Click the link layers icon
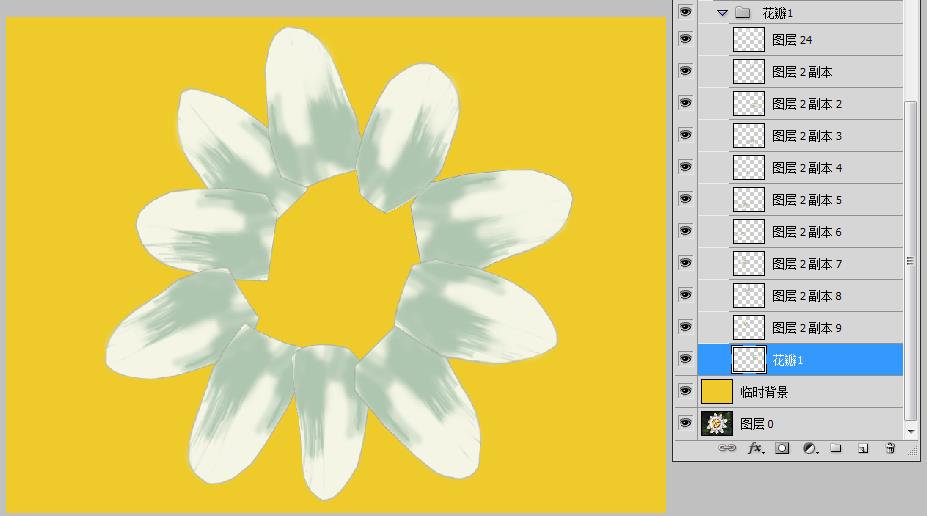927x516 pixels. (727, 449)
